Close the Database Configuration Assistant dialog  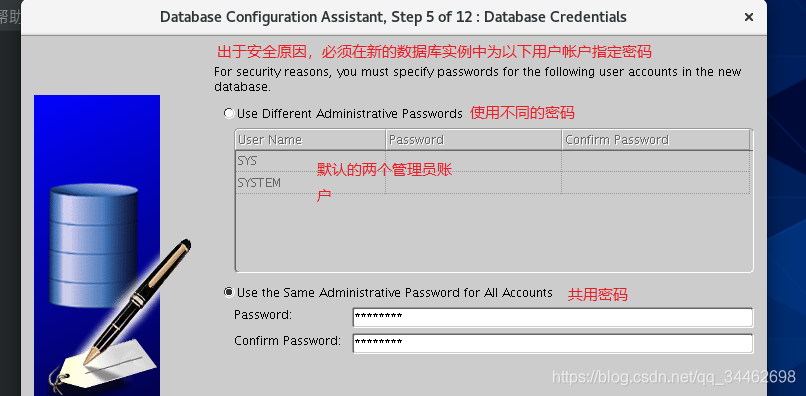point(749,17)
